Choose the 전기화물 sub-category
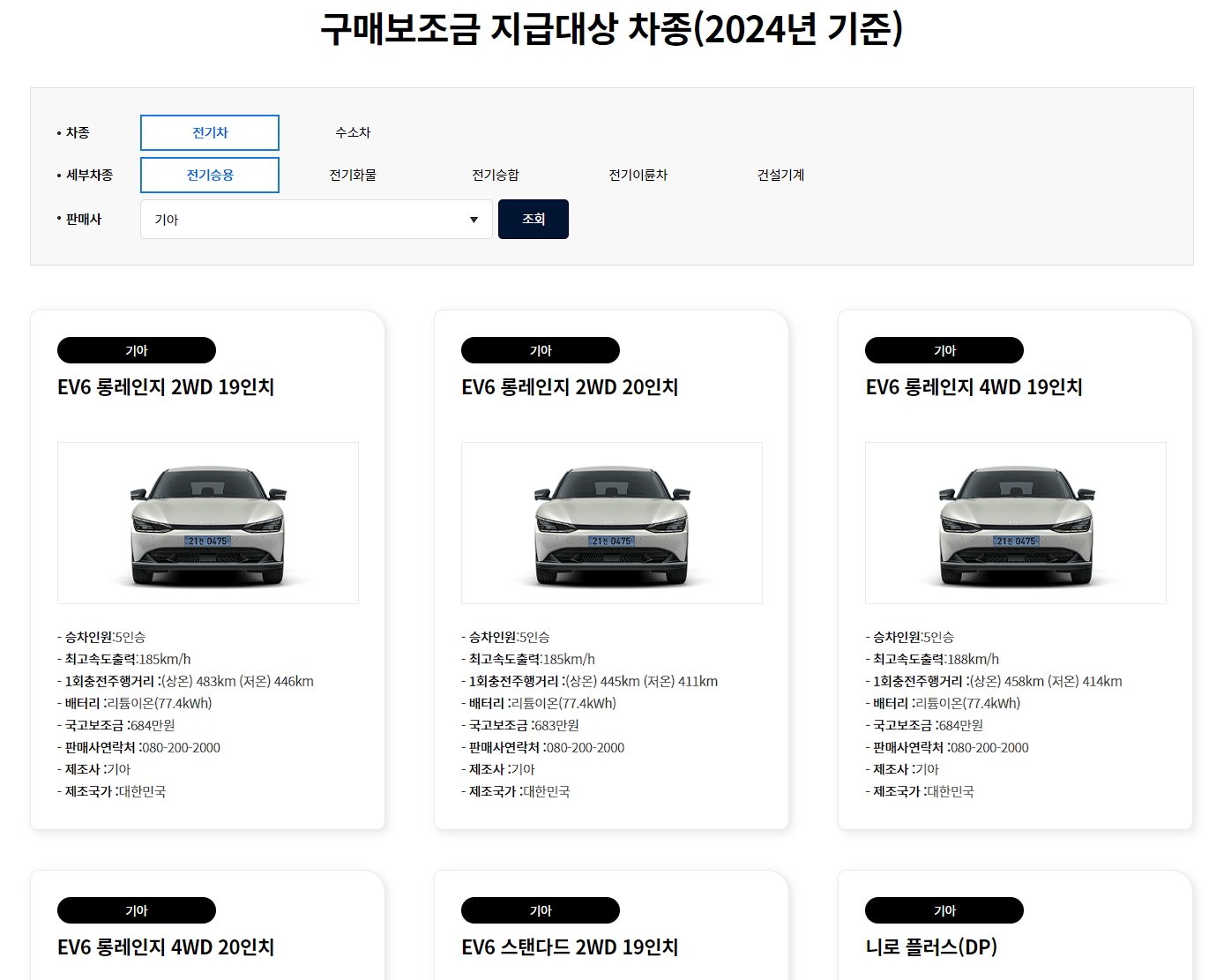The image size is (1209, 980). (x=353, y=175)
